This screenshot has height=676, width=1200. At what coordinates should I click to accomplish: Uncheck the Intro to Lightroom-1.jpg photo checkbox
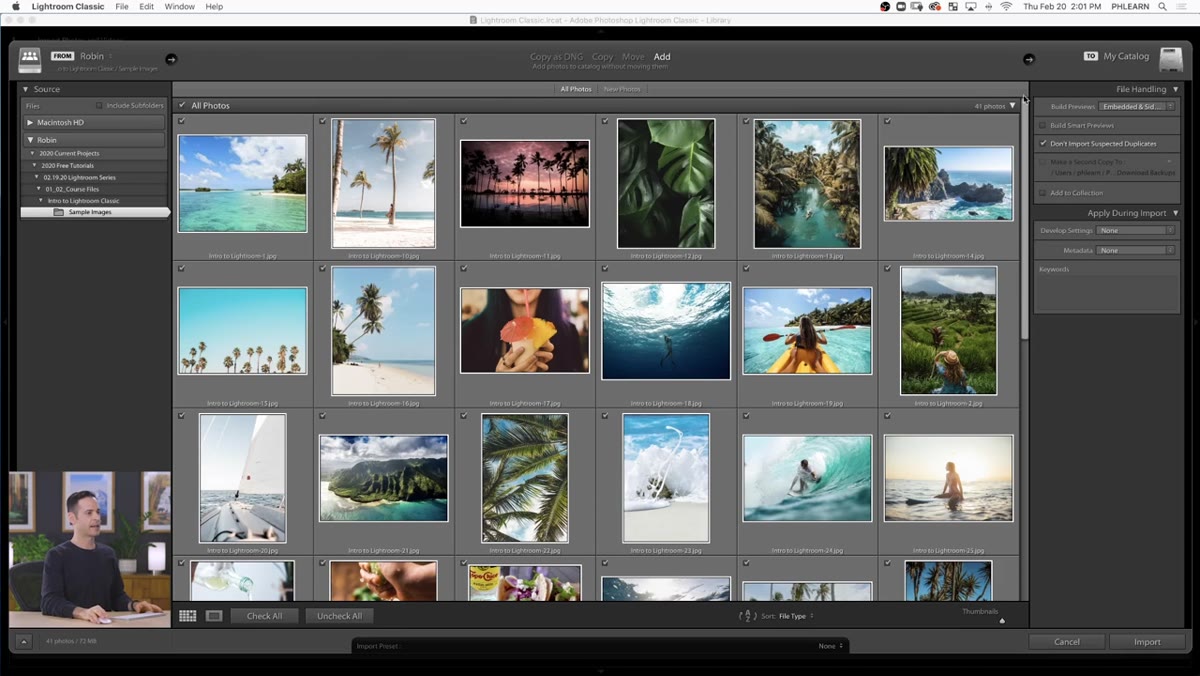click(x=181, y=121)
